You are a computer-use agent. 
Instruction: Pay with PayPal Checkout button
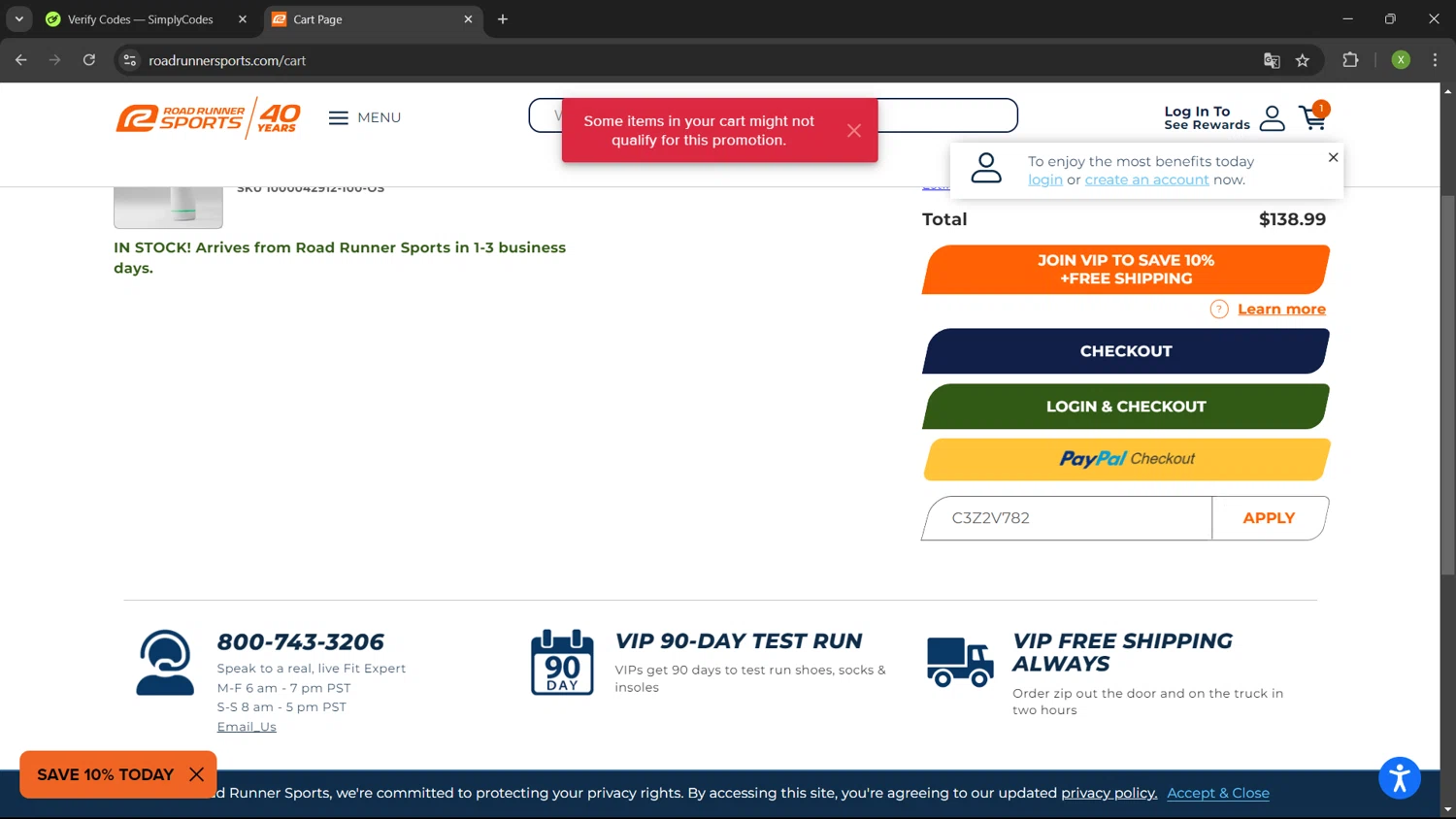[1126, 459]
